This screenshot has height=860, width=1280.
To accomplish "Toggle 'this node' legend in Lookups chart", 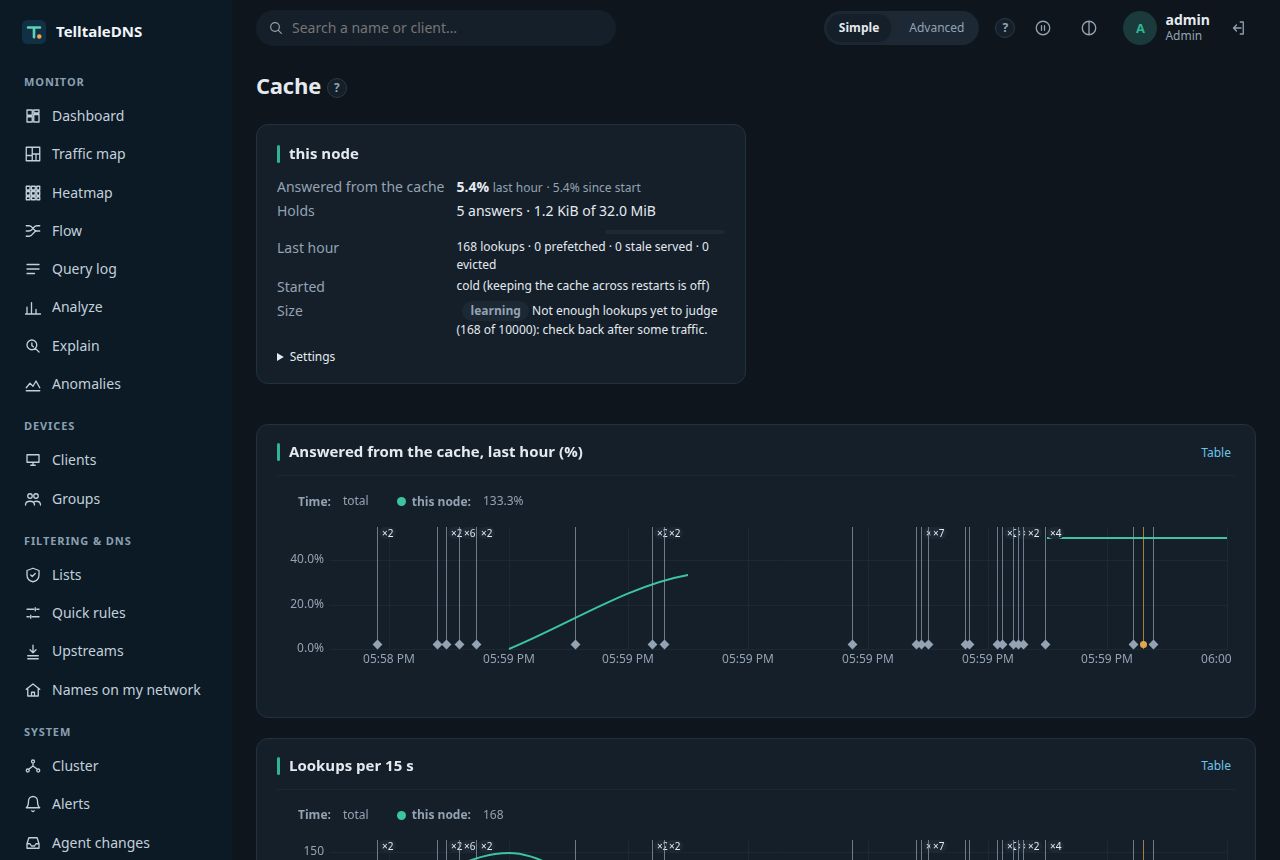I will [433, 815].
